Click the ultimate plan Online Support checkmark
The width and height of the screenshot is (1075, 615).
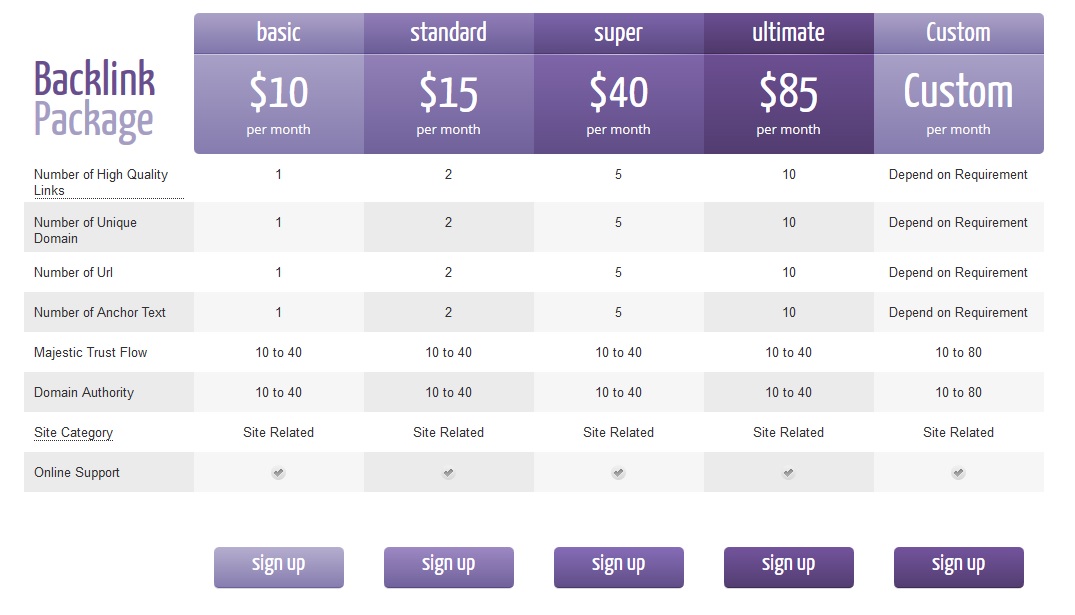(x=788, y=473)
